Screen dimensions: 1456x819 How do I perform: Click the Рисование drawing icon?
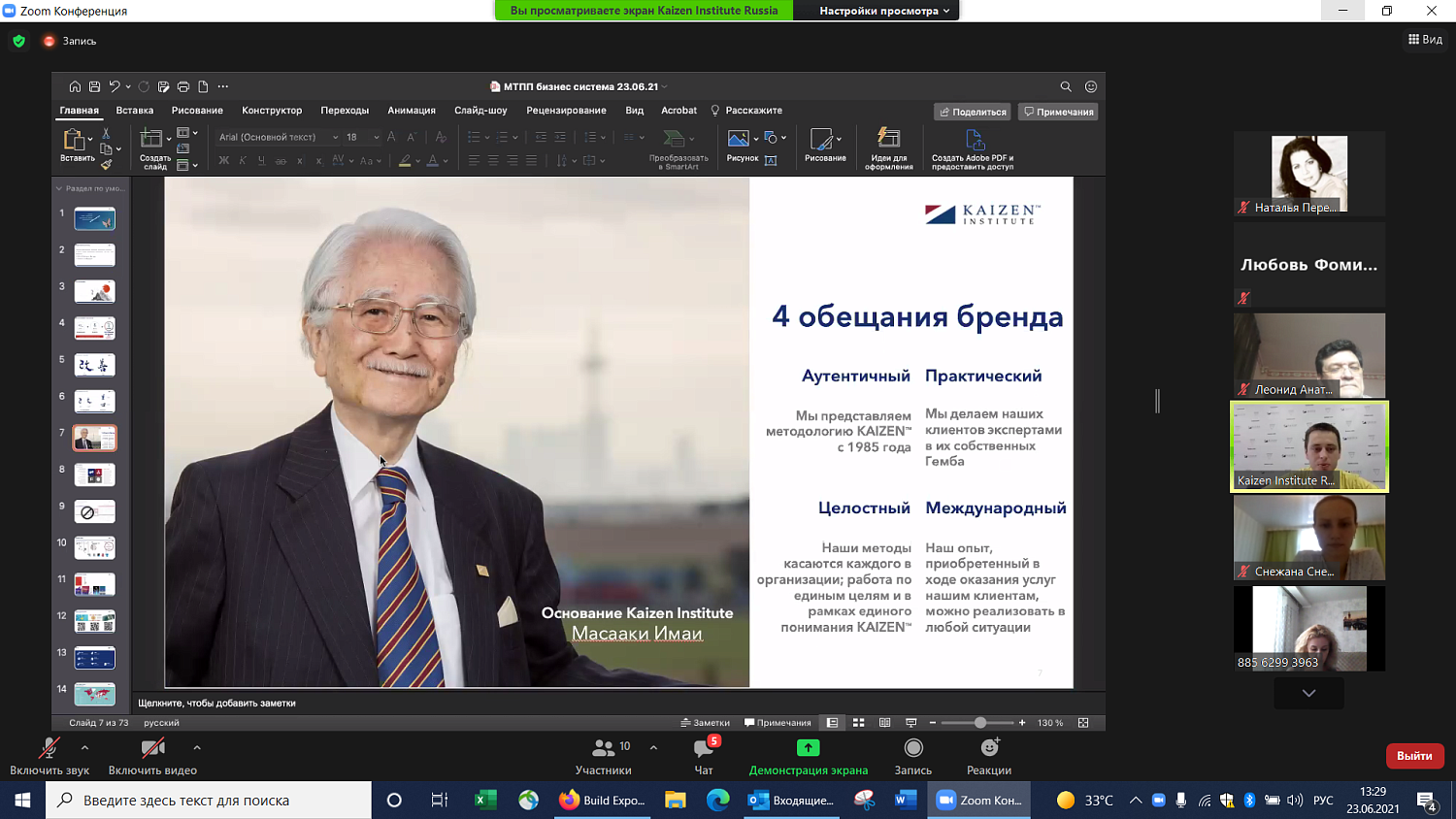[x=822, y=139]
